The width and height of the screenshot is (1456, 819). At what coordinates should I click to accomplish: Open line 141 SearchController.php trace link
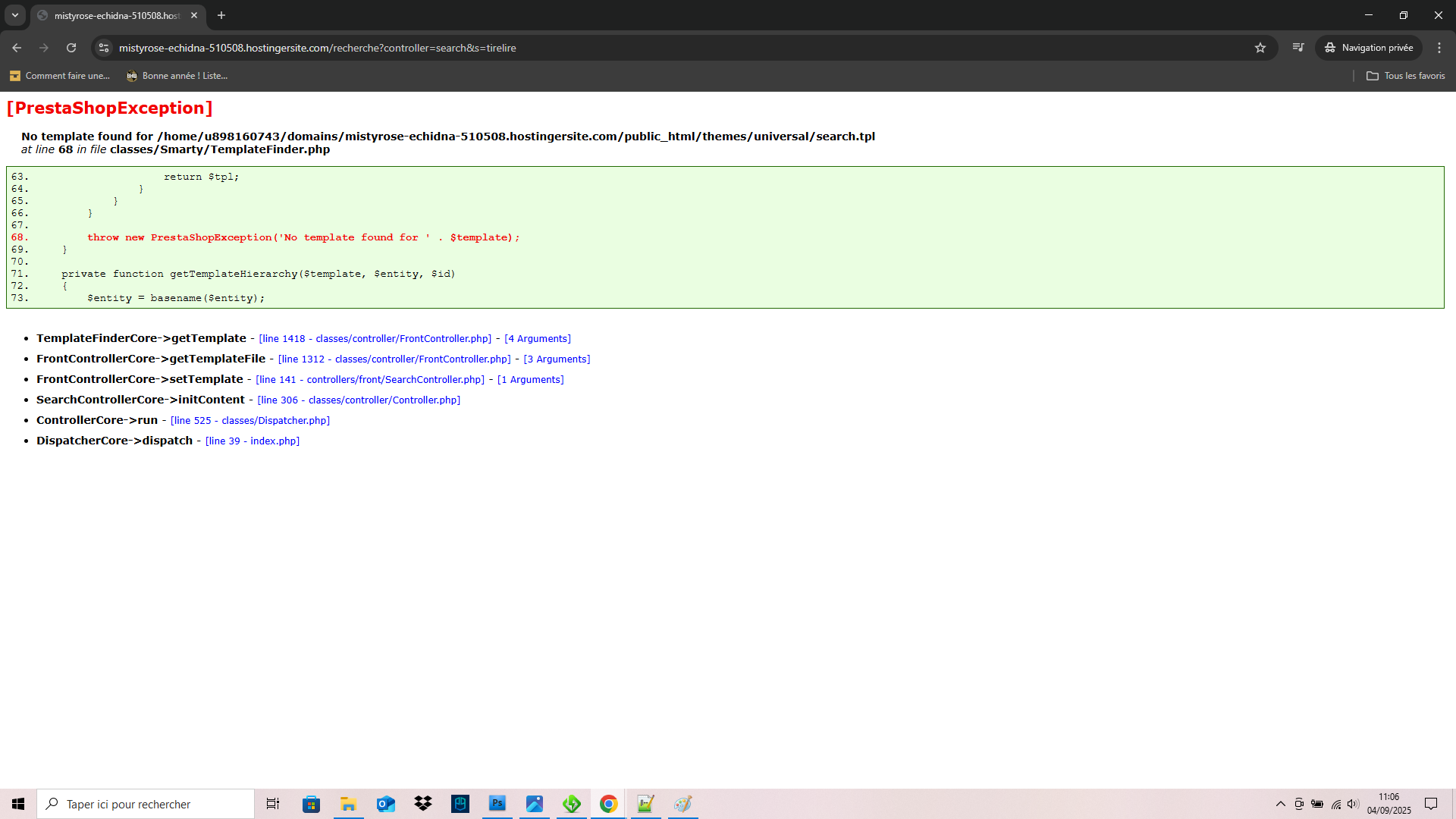pos(370,380)
